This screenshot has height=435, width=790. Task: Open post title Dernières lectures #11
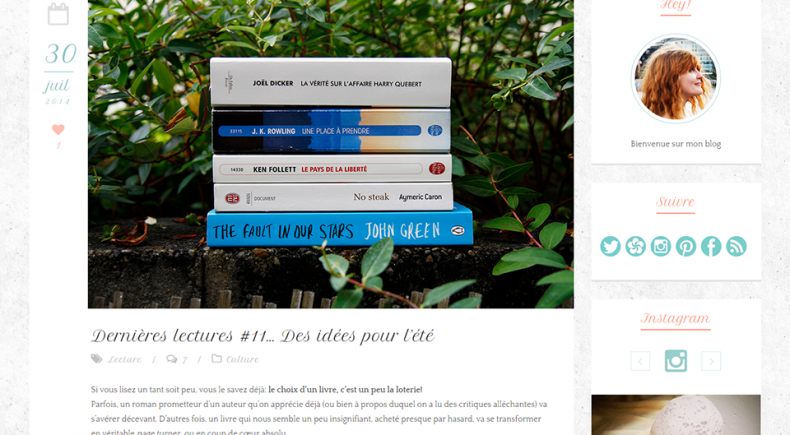tap(262, 336)
